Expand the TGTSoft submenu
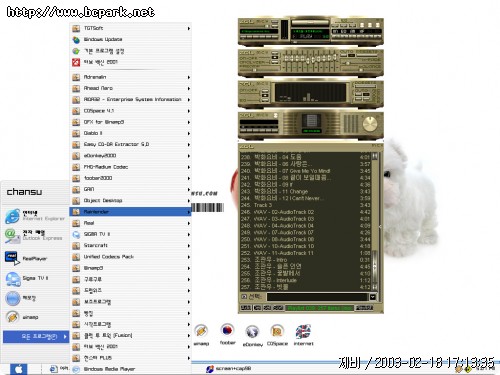 pyautogui.click(x=130, y=28)
